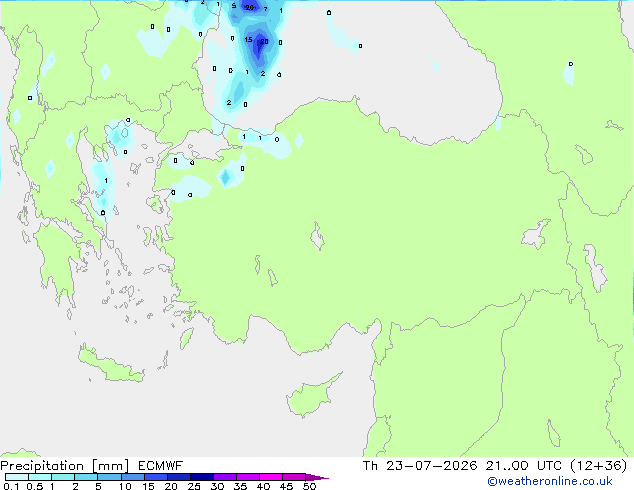Click the 1–2 mm legend color box
This screenshot has height=490, width=634.
click(63, 477)
